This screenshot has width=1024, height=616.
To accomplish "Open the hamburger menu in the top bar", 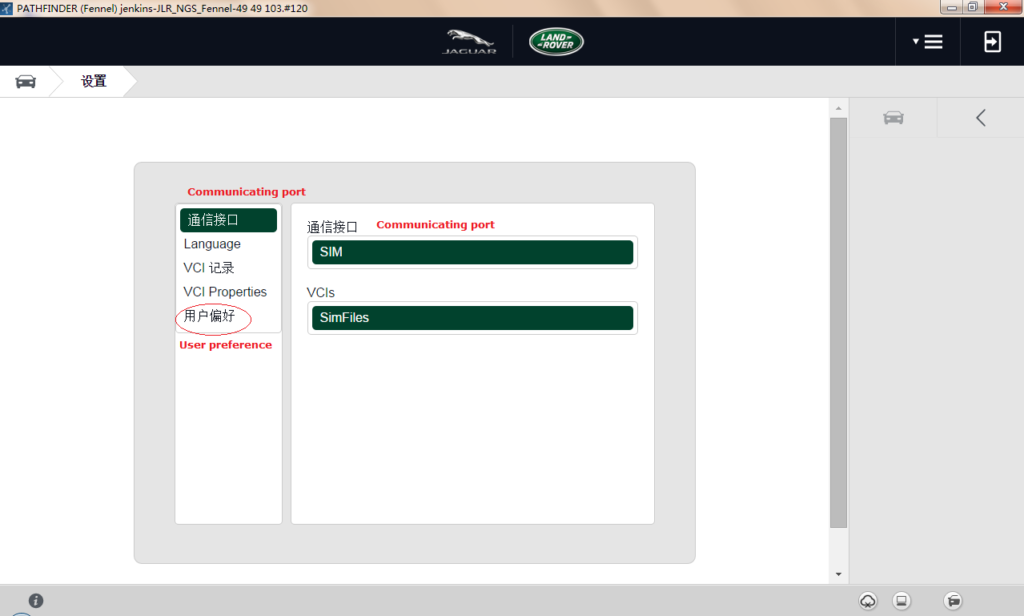I will coord(936,41).
